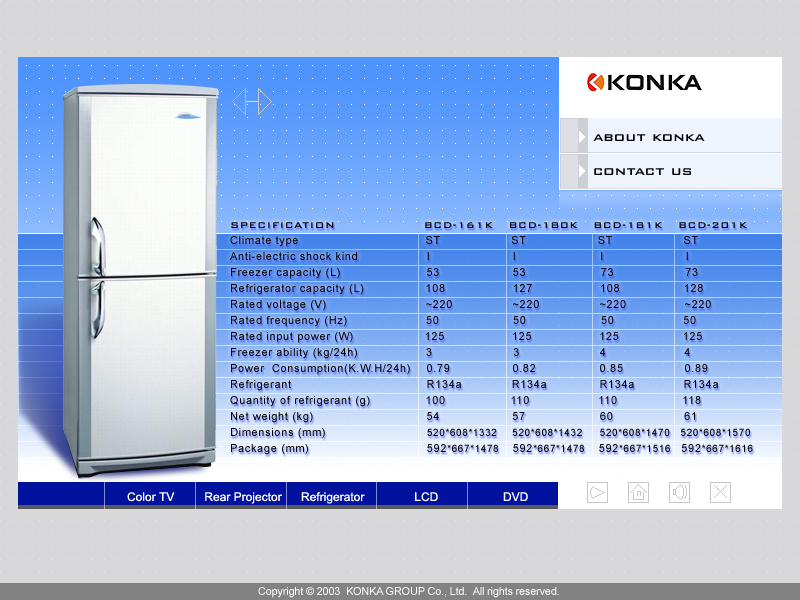Select the 520*608*1470 dimensions value
The height and width of the screenshot is (600, 800).
(634, 433)
